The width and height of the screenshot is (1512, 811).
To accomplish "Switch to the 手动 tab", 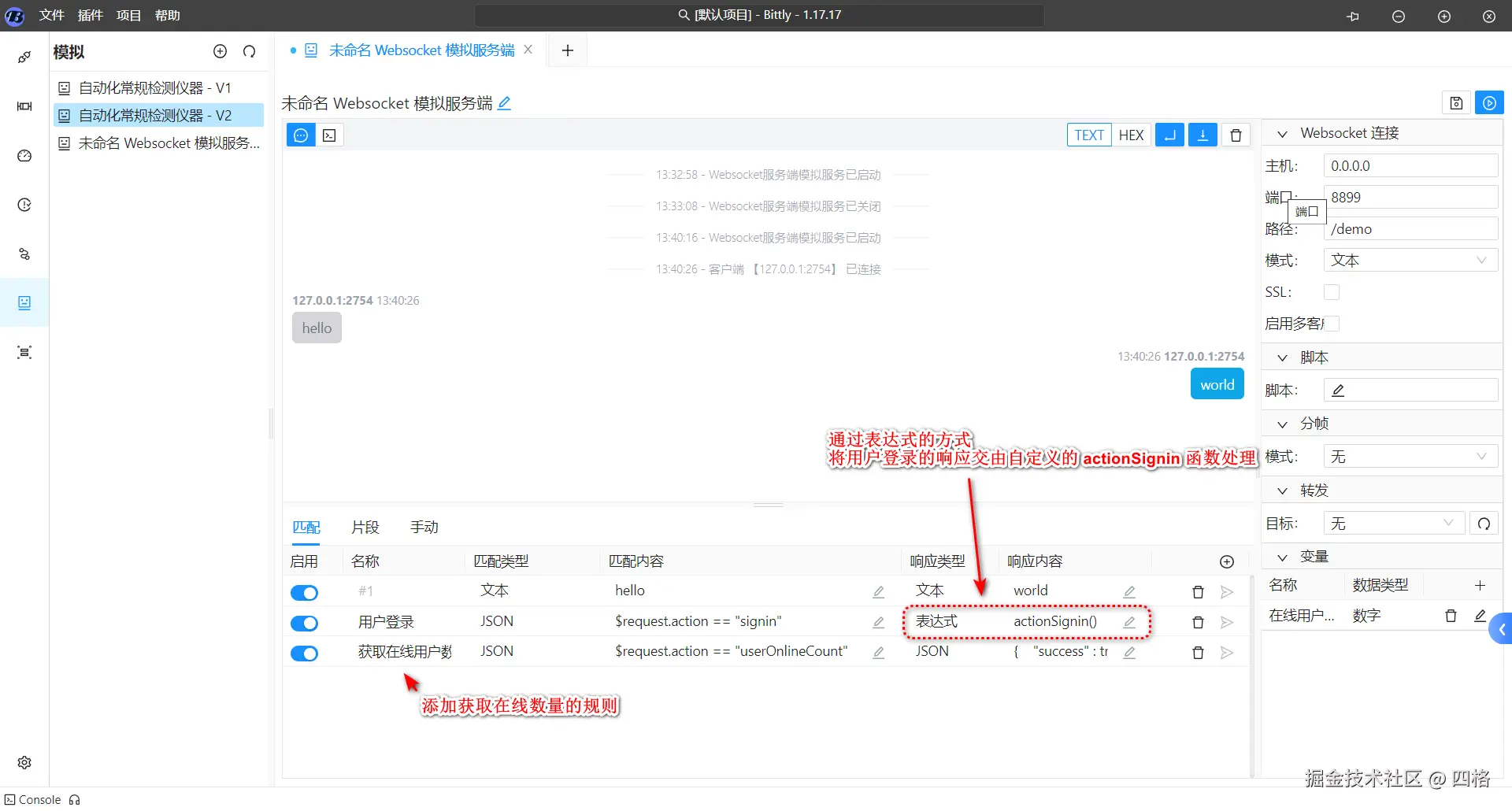I will pos(424,528).
